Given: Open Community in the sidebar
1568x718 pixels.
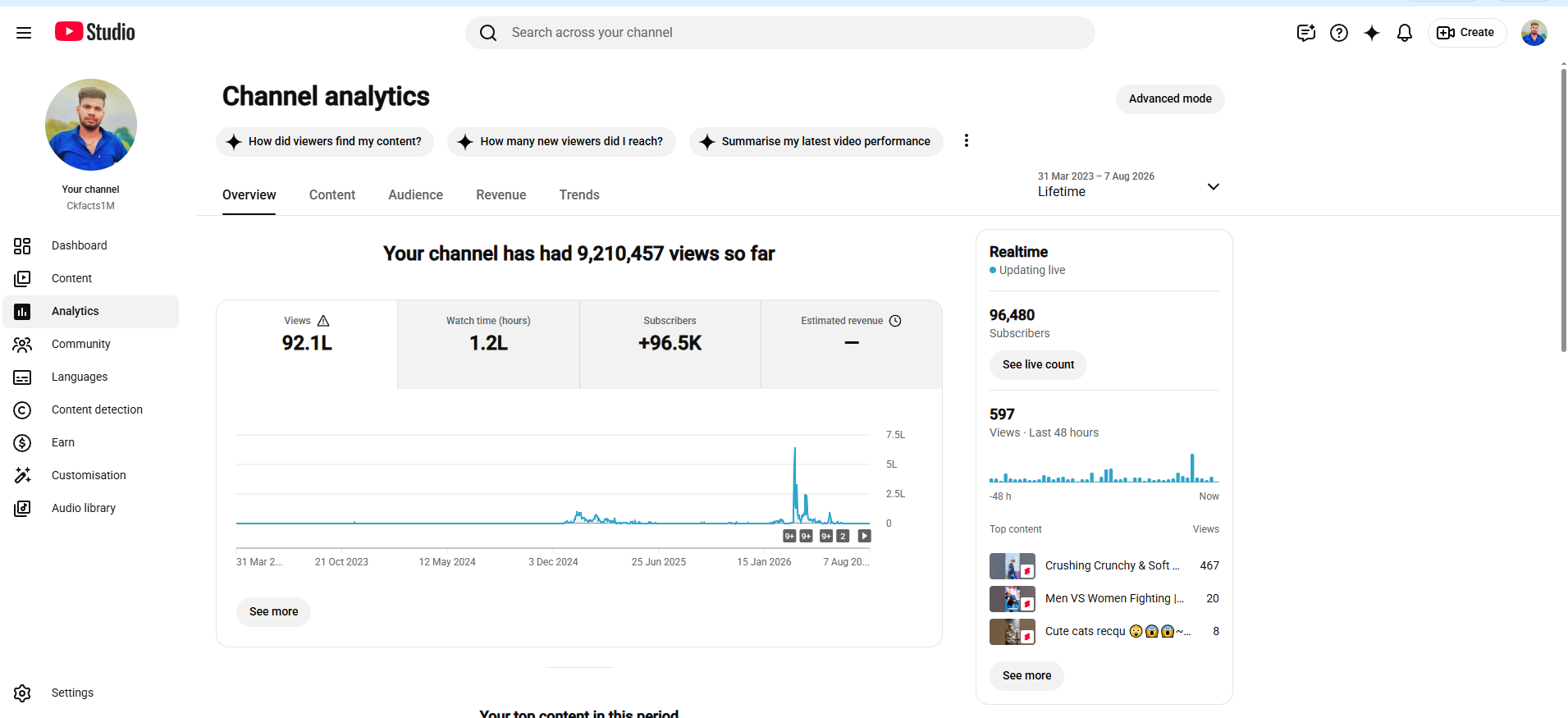Looking at the screenshot, I should (91, 344).
